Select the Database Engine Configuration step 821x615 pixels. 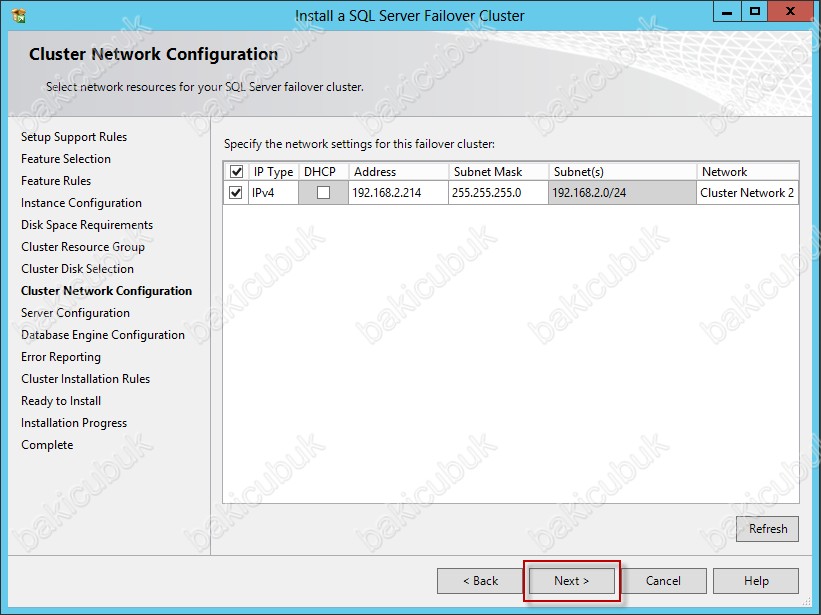point(103,335)
